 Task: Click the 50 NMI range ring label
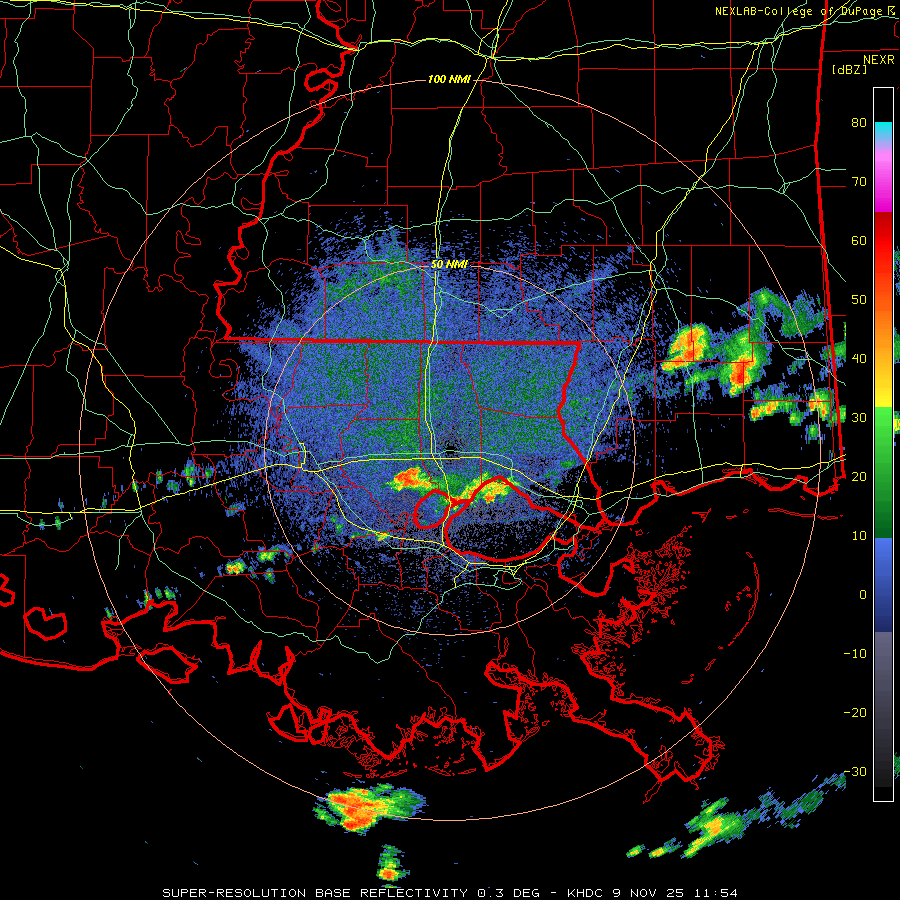coord(449,265)
